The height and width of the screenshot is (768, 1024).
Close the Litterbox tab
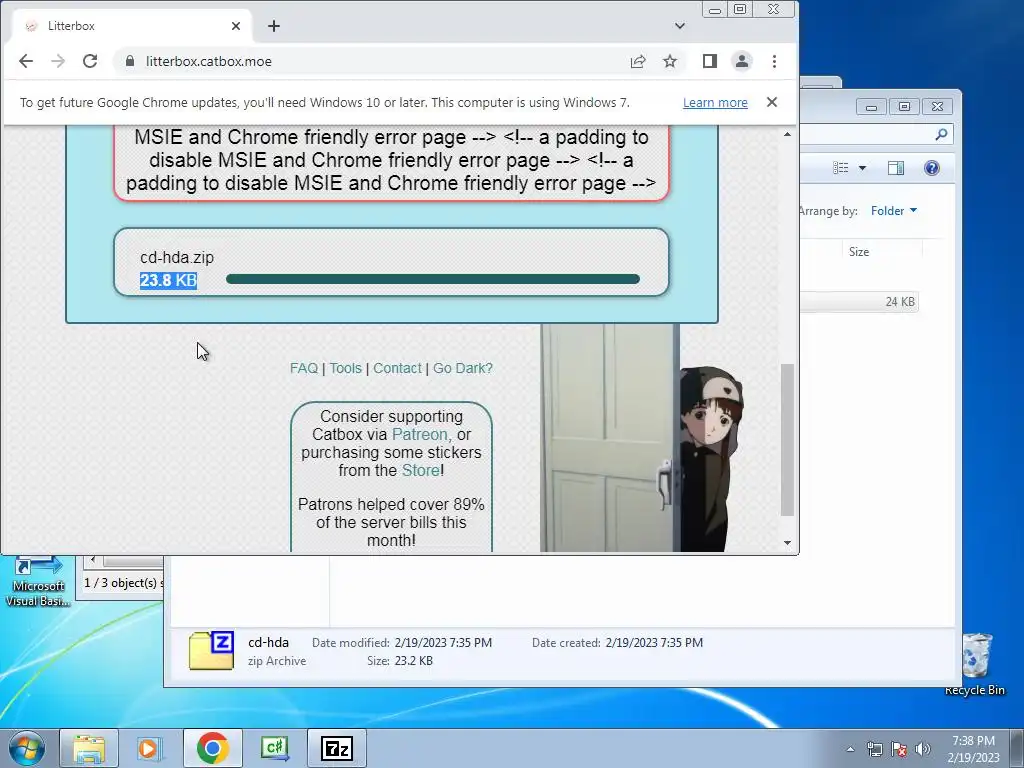tap(236, 26)
